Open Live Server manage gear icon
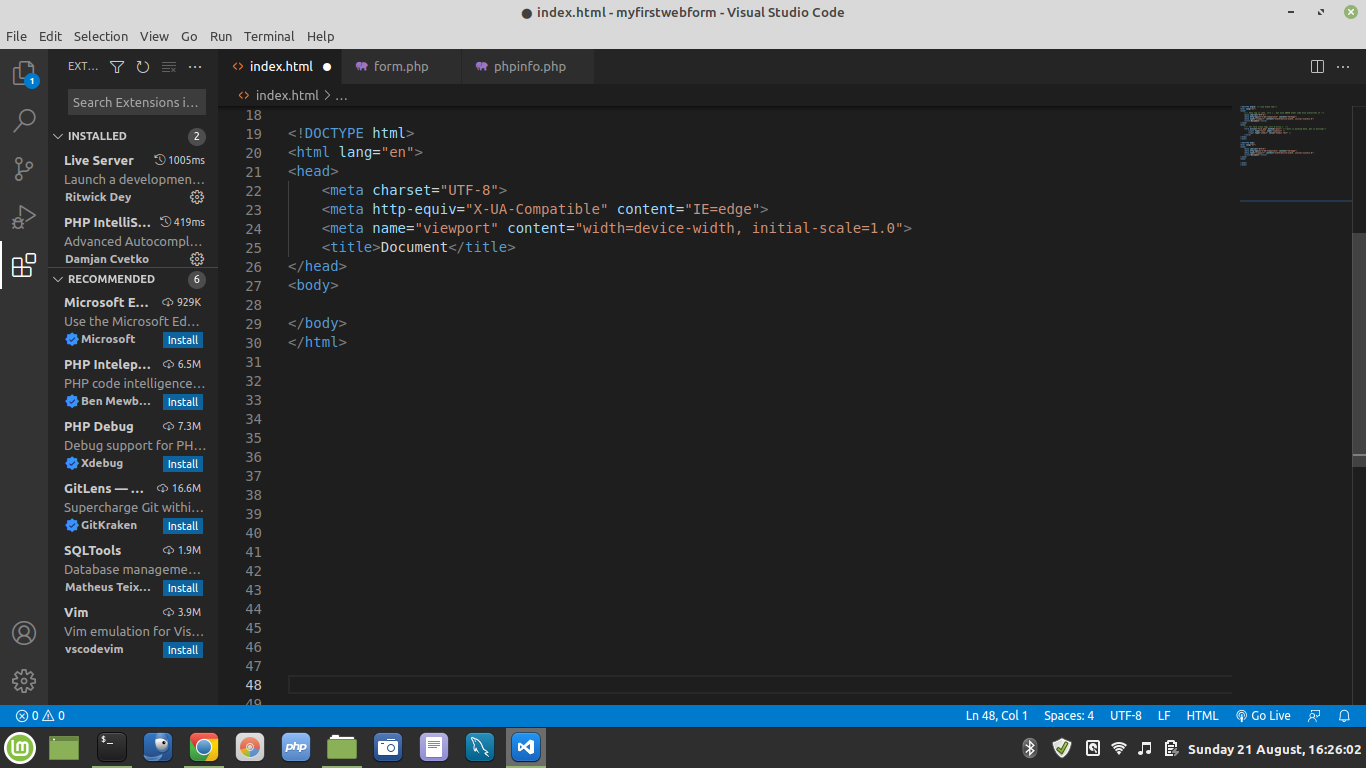 tap(197, 197)
